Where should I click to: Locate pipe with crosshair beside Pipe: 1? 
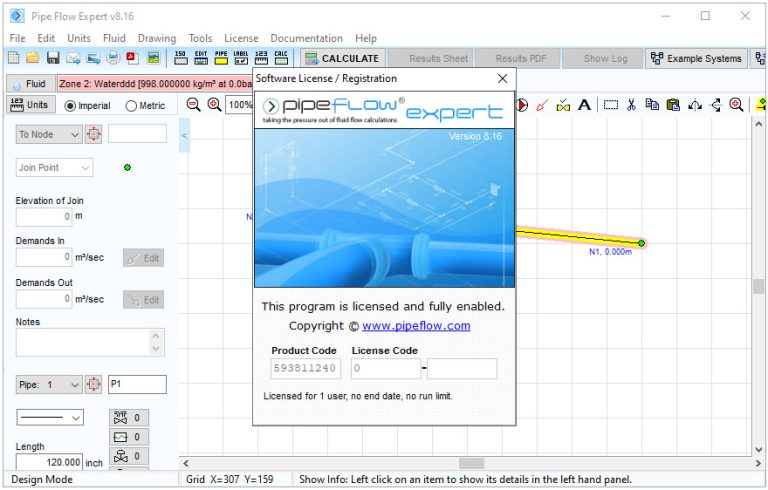[94, 384]
